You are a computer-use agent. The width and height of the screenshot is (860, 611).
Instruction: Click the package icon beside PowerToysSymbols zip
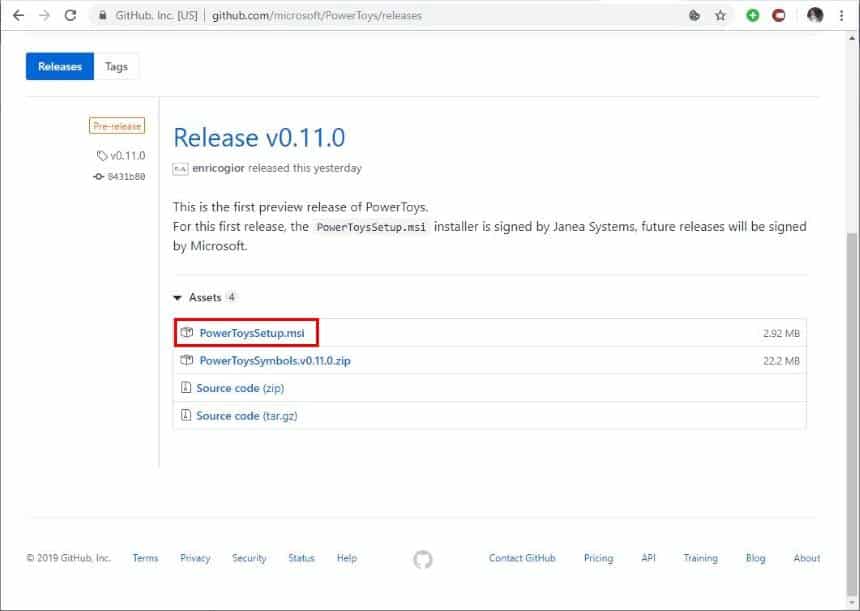click(x=187, y=360)
